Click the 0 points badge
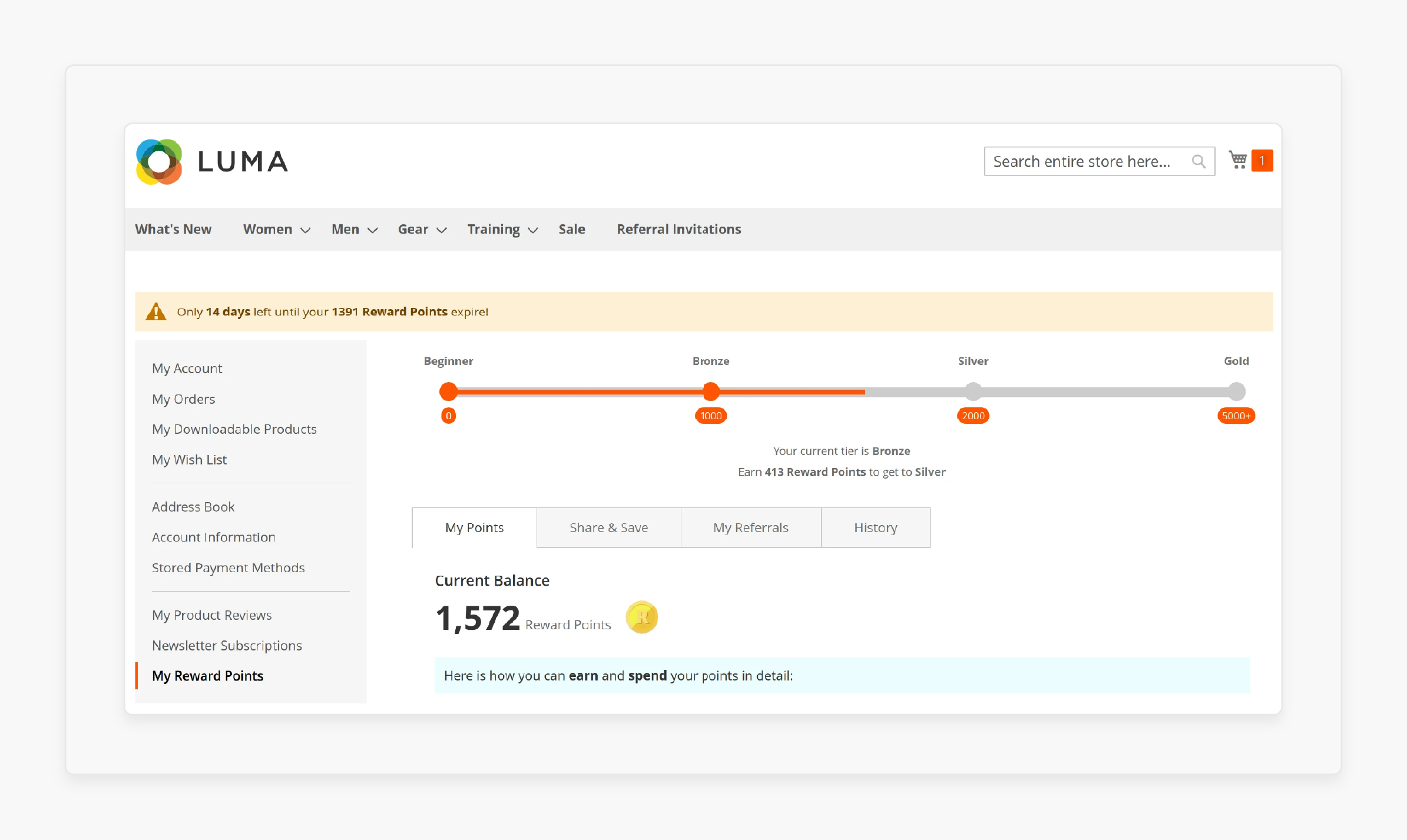Screen dimensions: 1407x840 [x=448, y=416]
